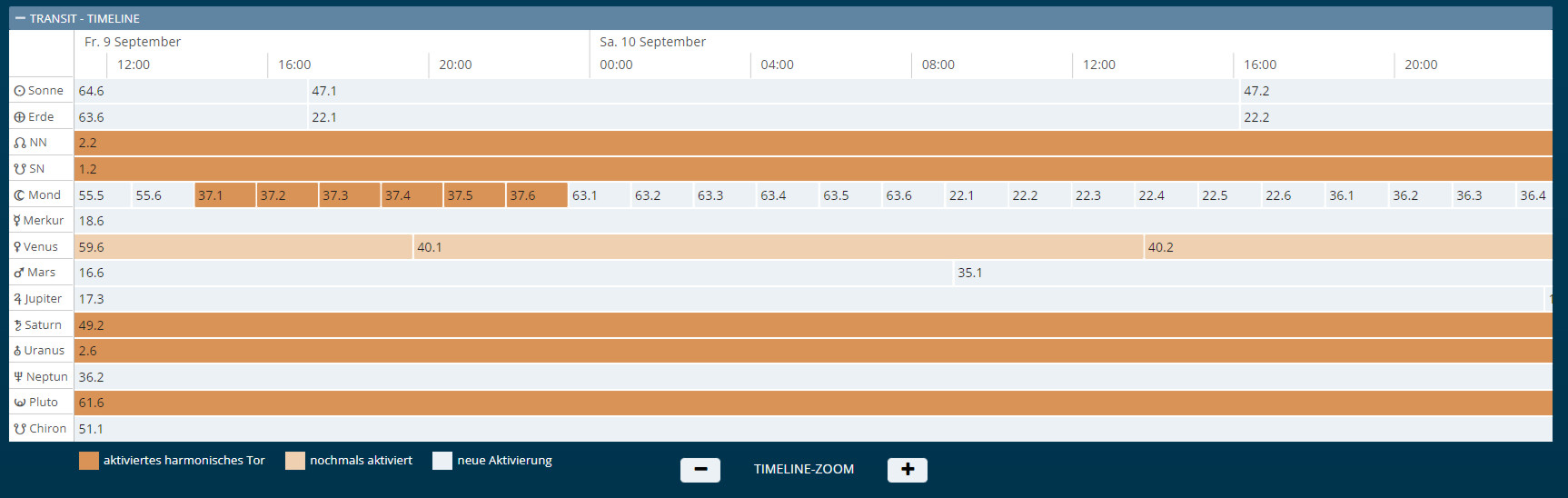Zoom in timeline with plus button

pyautogui.click(x=907, y=470)
